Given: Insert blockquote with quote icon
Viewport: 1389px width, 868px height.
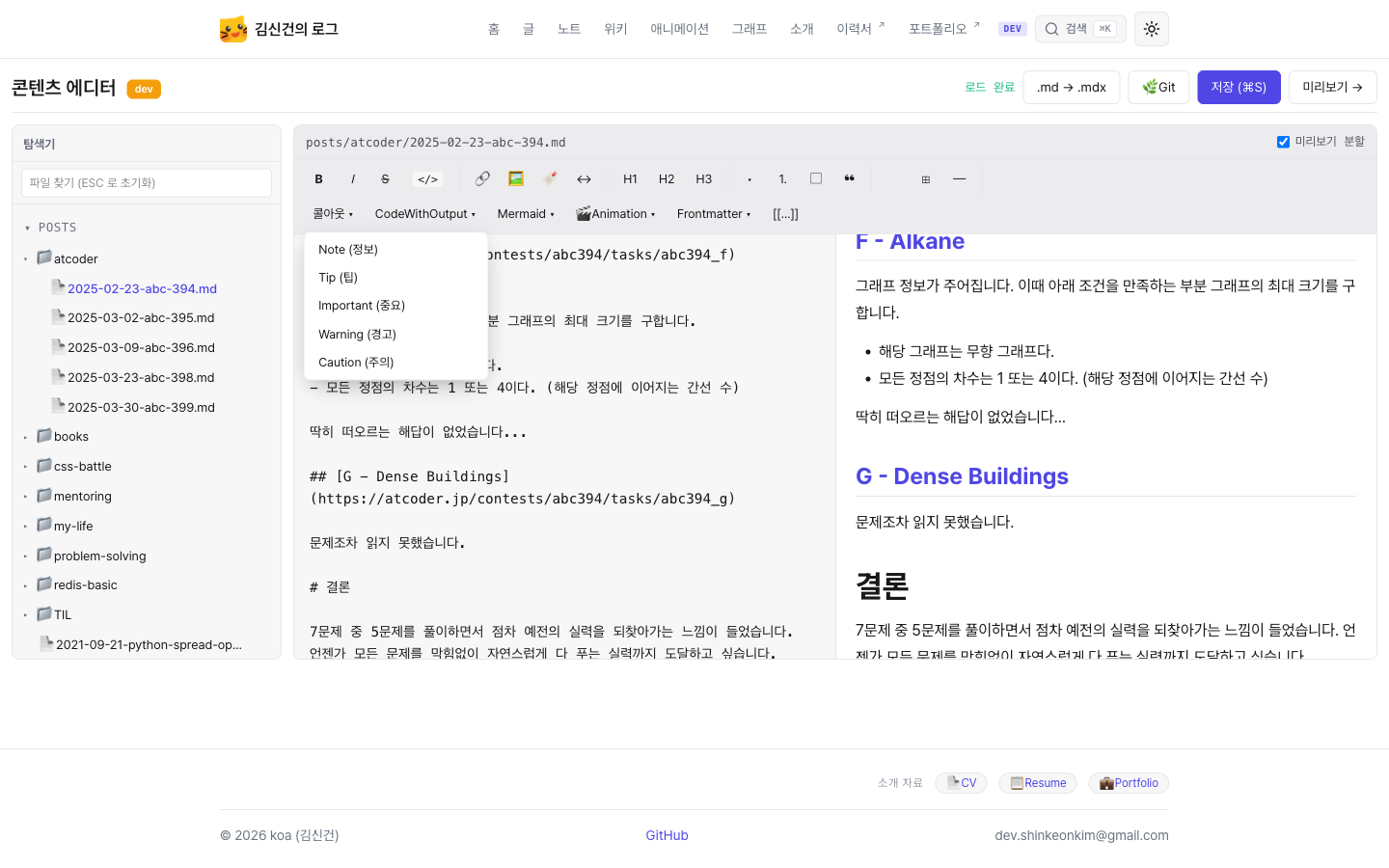Looking at the screenshot, I should [x=849, y=179].
